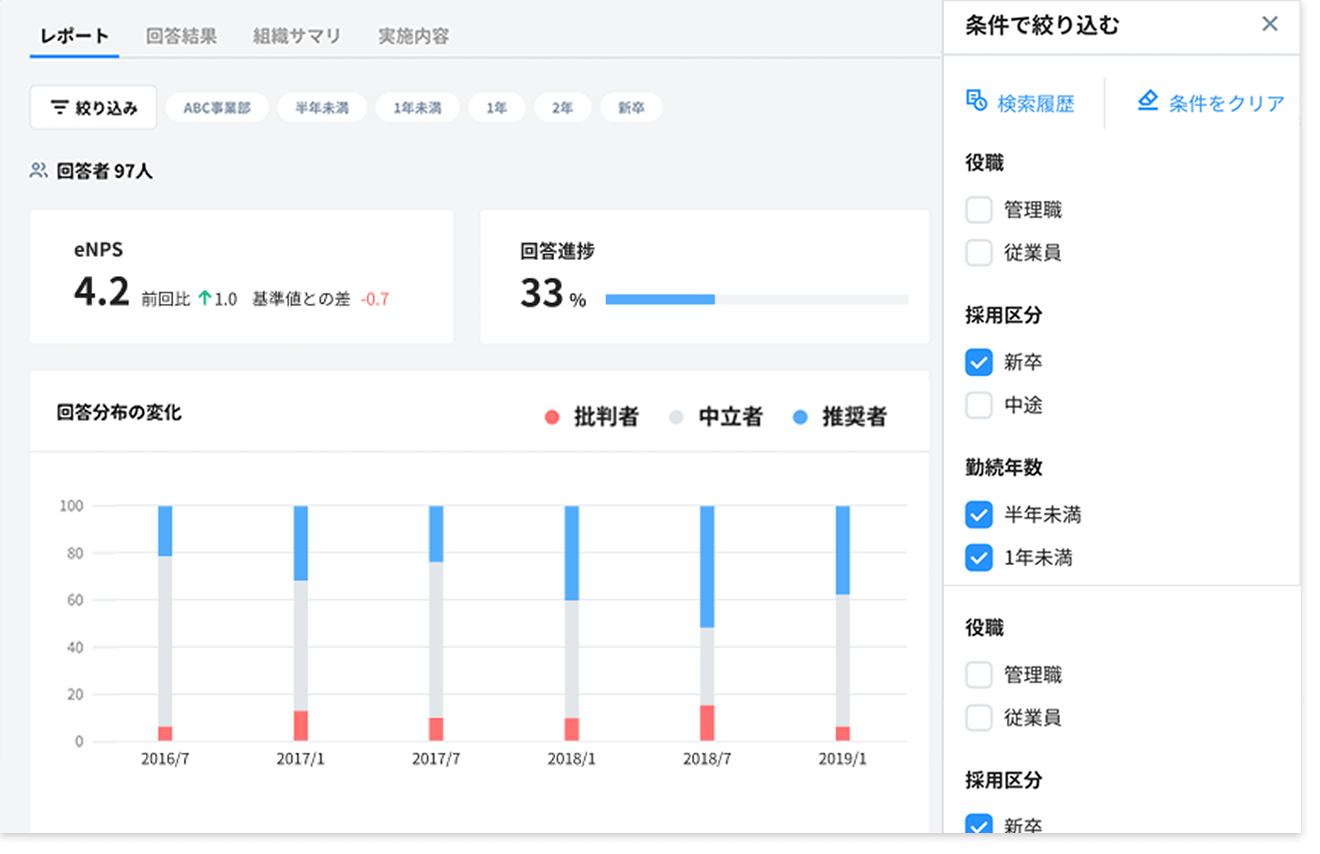Screen dimensions: 1320x854
Task: Check the first 従業員 checkbox
Action: [x=979, y=253]
